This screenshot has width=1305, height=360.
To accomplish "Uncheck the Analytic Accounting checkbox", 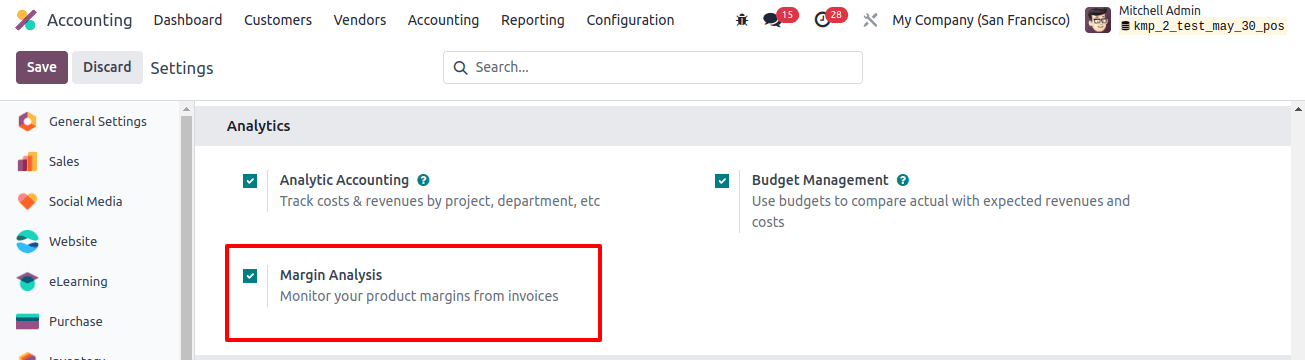I will click(x=250, y=181).
